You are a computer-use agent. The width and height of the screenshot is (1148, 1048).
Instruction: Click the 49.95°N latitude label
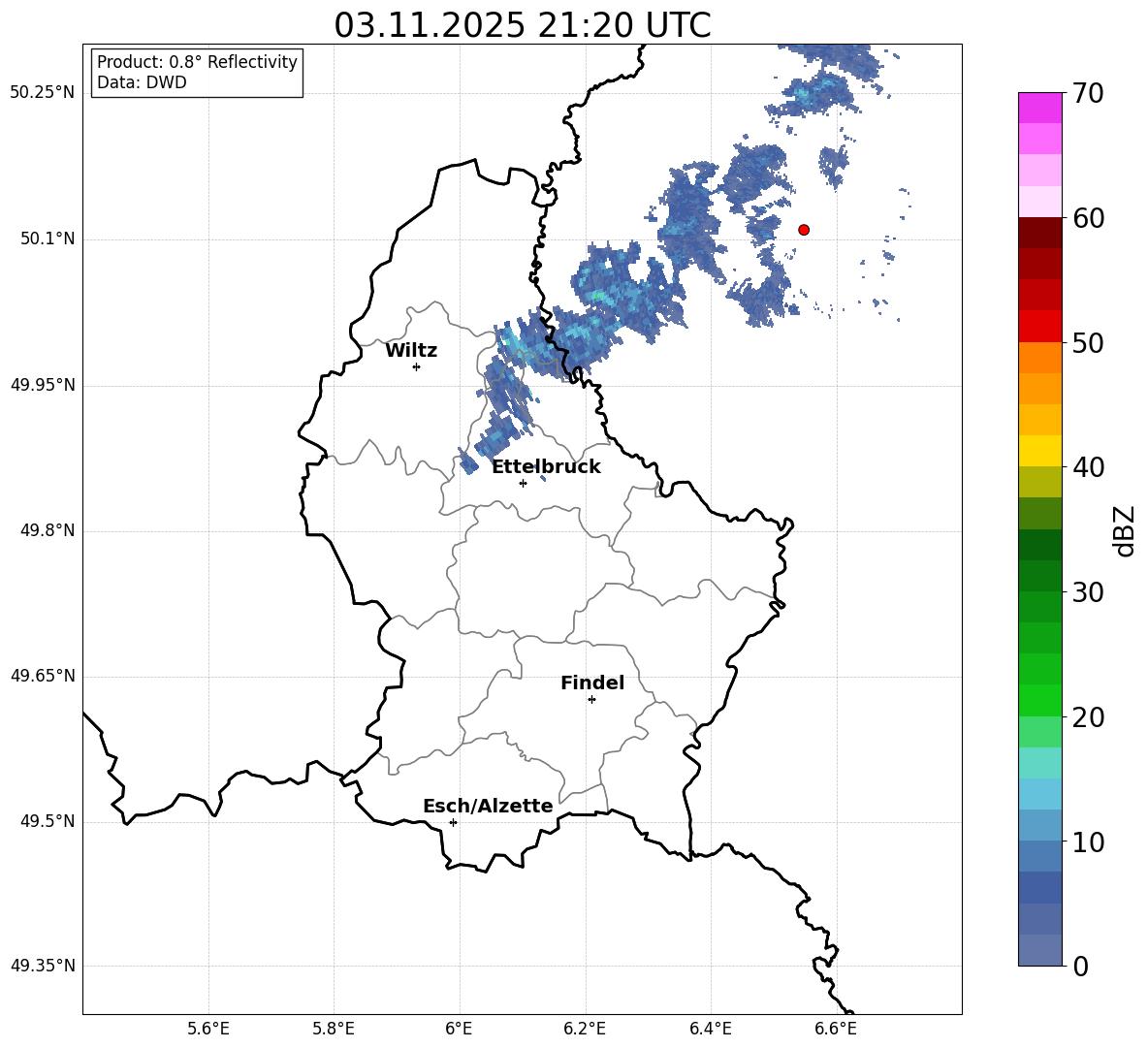pos(43,385)
